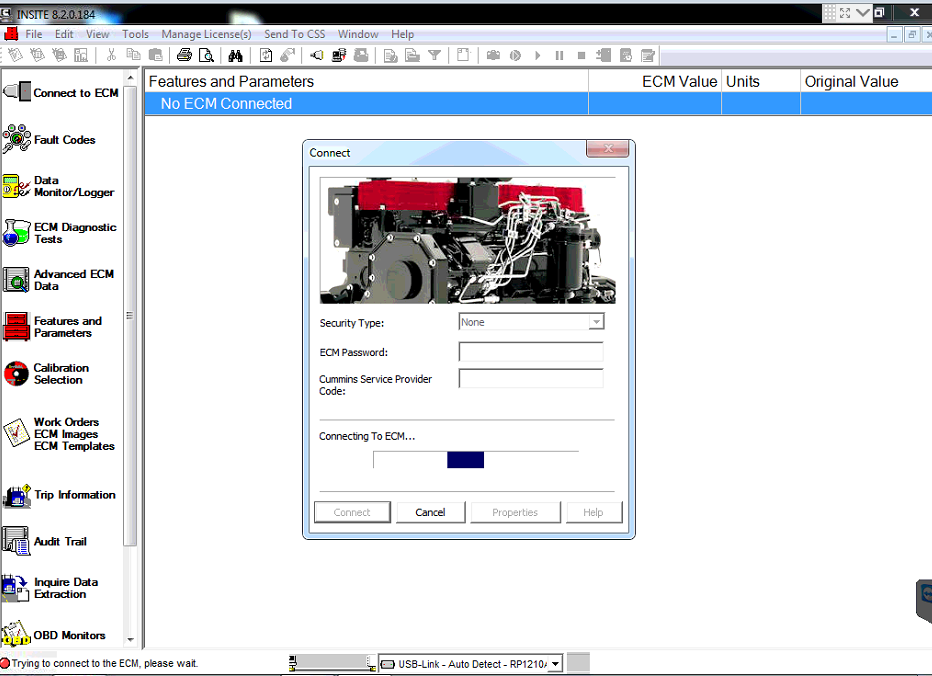
Task: Click the ECM Value column header
Action: (x=654, y=81)
